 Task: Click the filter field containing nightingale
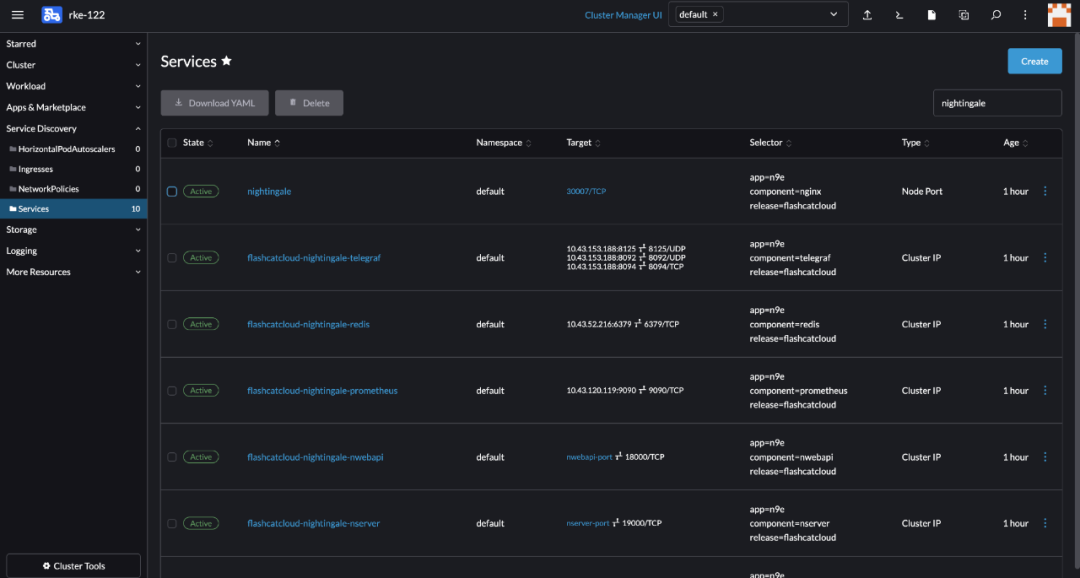point(996,103)
